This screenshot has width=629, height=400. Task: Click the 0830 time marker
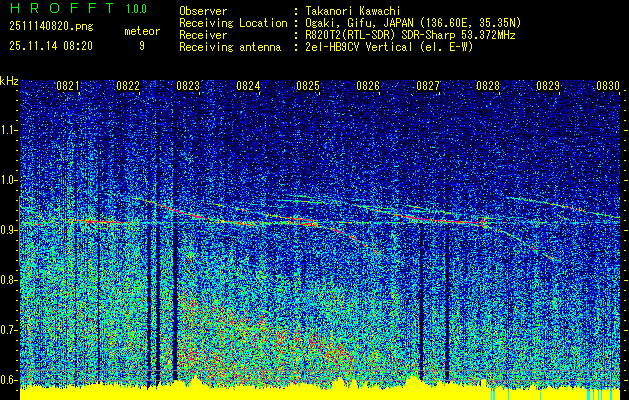point(608,85)
